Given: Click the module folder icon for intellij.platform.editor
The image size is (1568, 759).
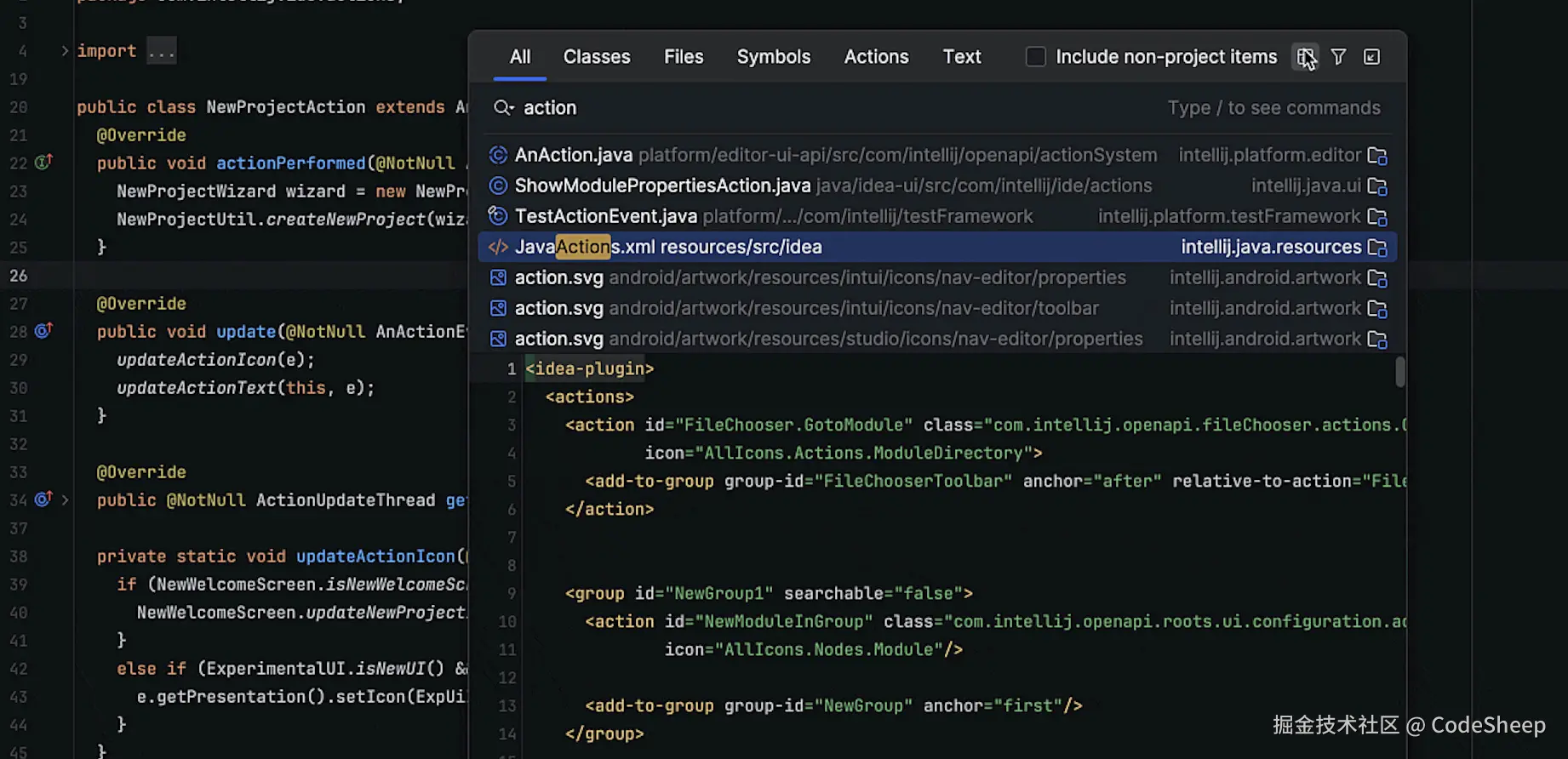Looking at the screenshot, I should pos(1376,156).
